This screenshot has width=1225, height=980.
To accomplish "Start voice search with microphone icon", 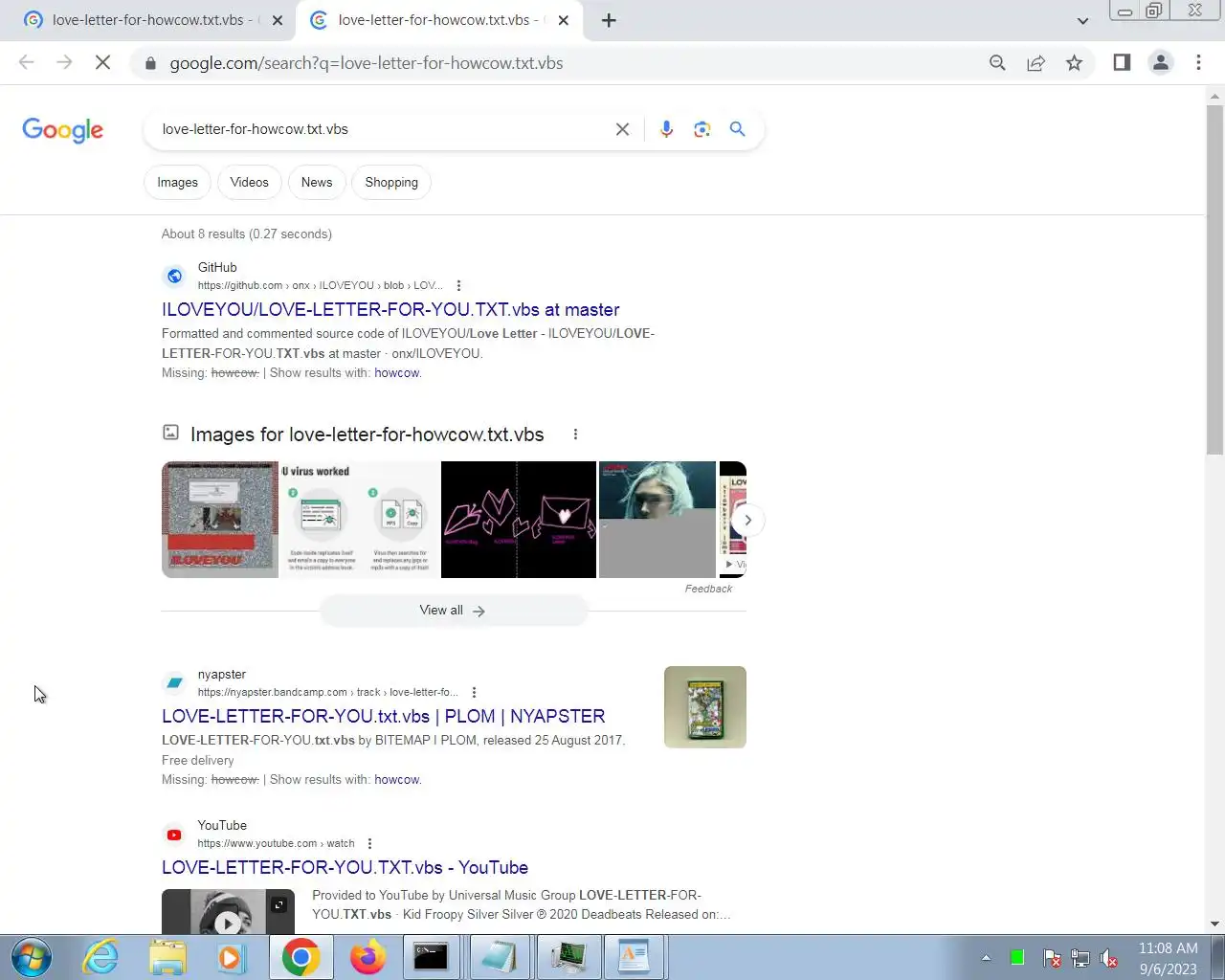I will click(666, 129).
